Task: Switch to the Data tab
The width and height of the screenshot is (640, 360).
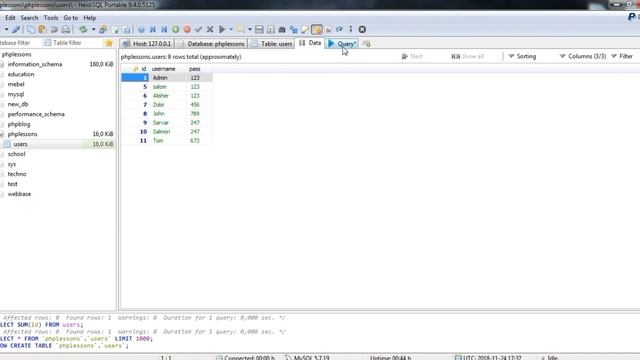Action: click(x=310, y=43)
